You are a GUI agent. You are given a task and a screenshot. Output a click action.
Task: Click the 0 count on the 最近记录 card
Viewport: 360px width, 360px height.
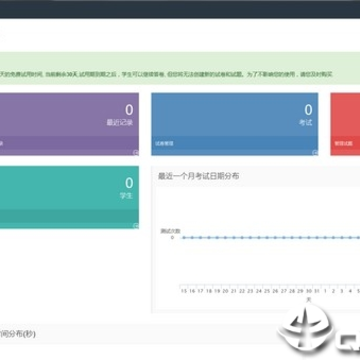[x=129, y=110]
